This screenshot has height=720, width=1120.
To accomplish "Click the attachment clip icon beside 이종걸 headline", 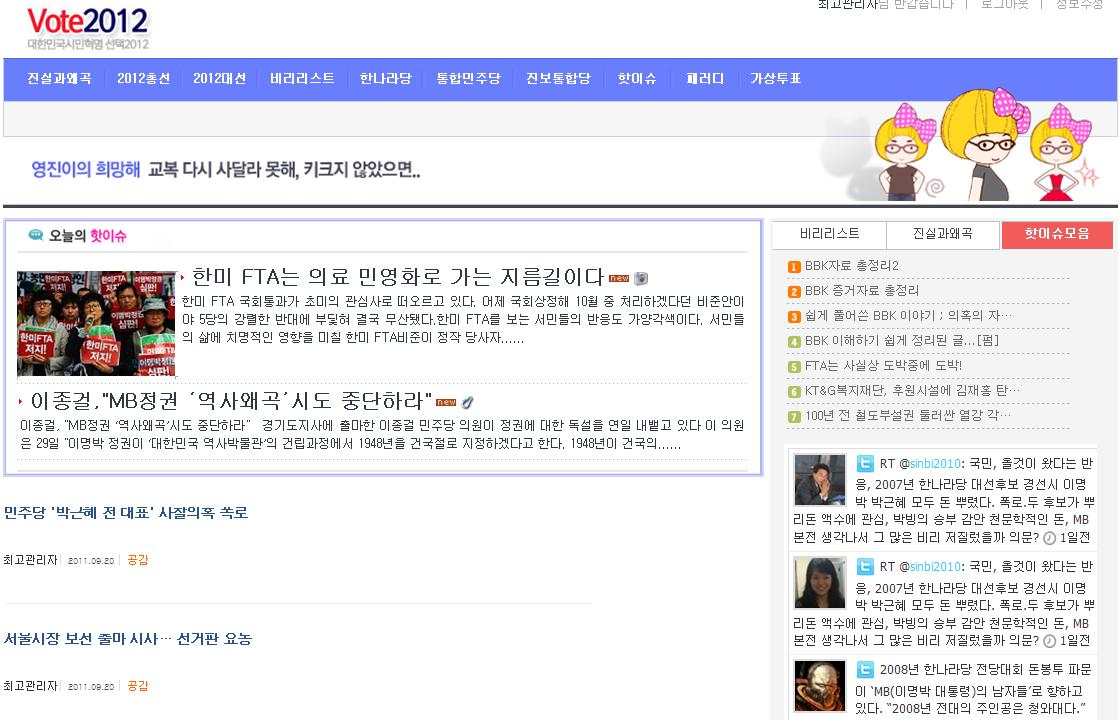I will tap(467, 402).
